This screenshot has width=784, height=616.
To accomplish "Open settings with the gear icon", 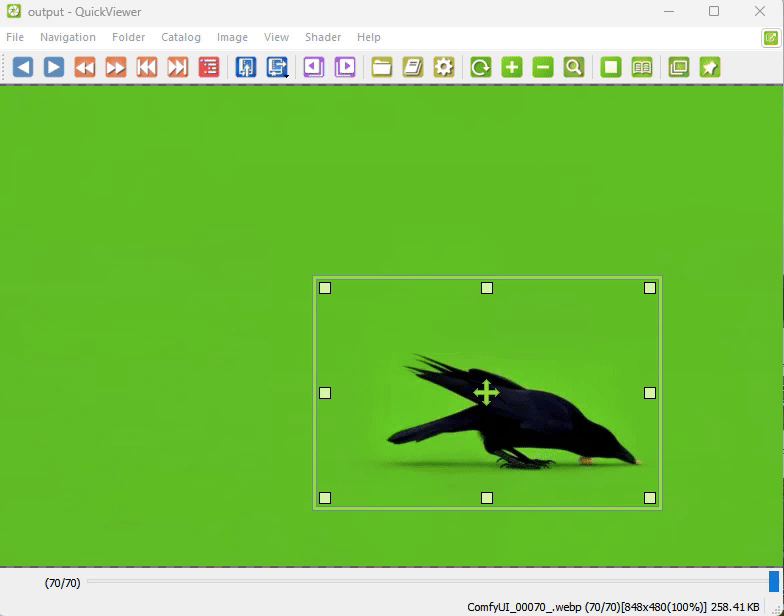I will (x=444, y=67).
